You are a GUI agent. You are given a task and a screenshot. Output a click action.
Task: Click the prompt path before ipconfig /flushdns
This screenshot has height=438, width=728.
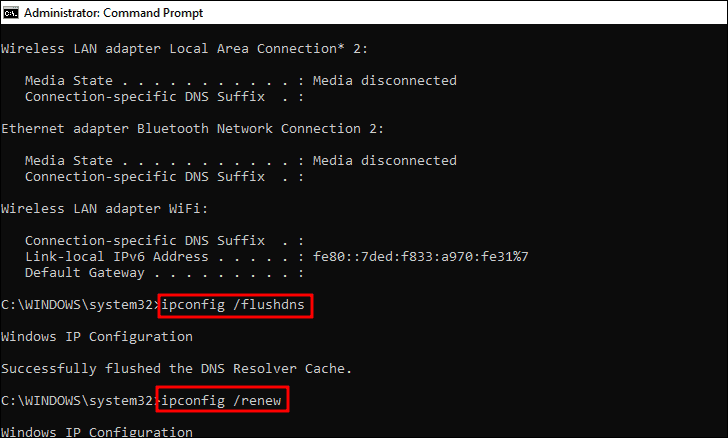[x=78, y=304]
